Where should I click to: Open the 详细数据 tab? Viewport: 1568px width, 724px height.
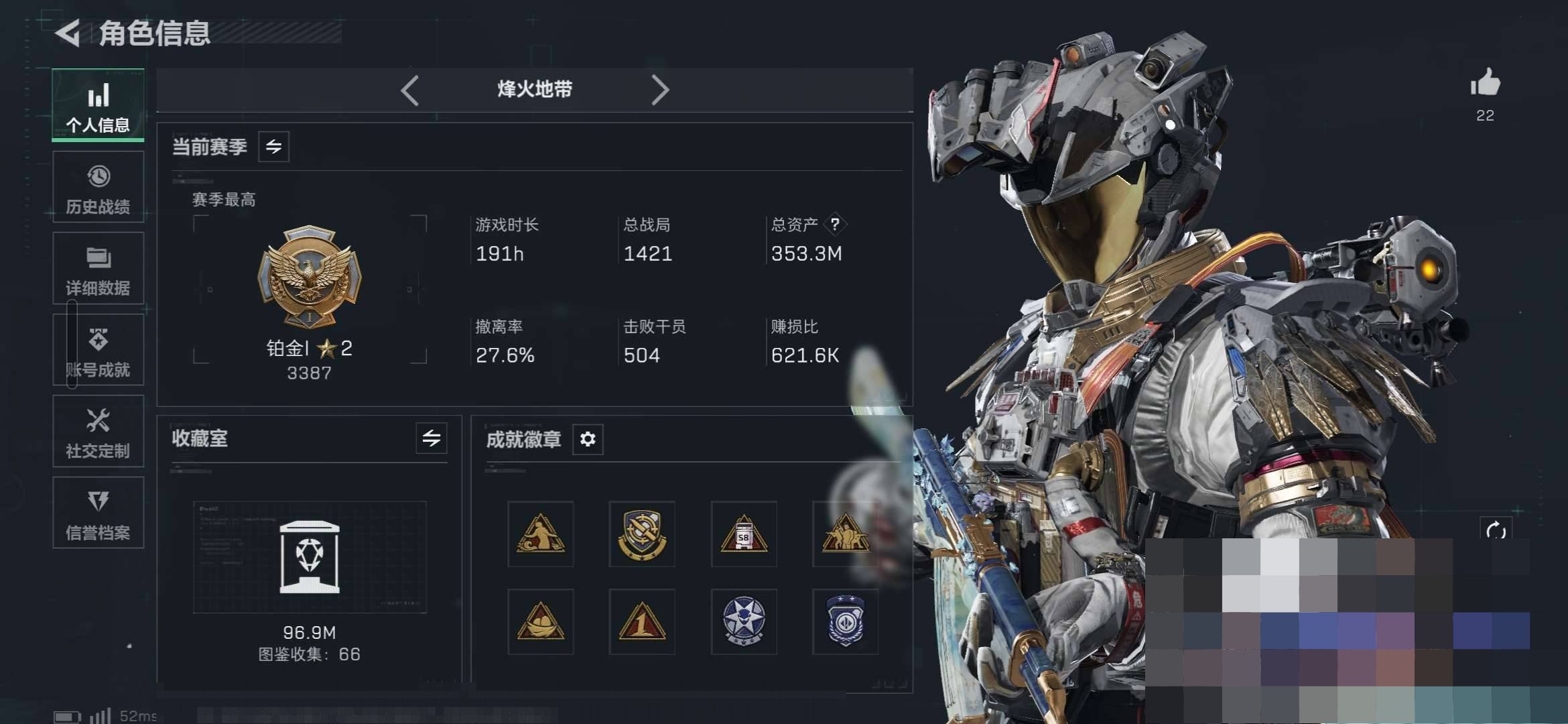point(99,268)
